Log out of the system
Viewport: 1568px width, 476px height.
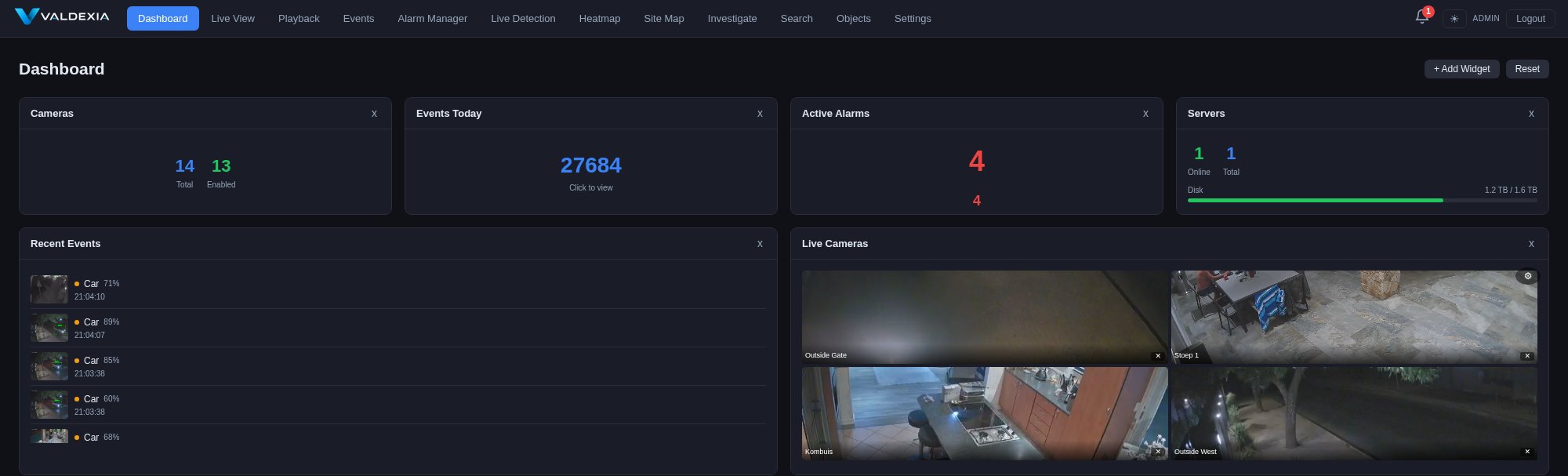pos(1530,19)
